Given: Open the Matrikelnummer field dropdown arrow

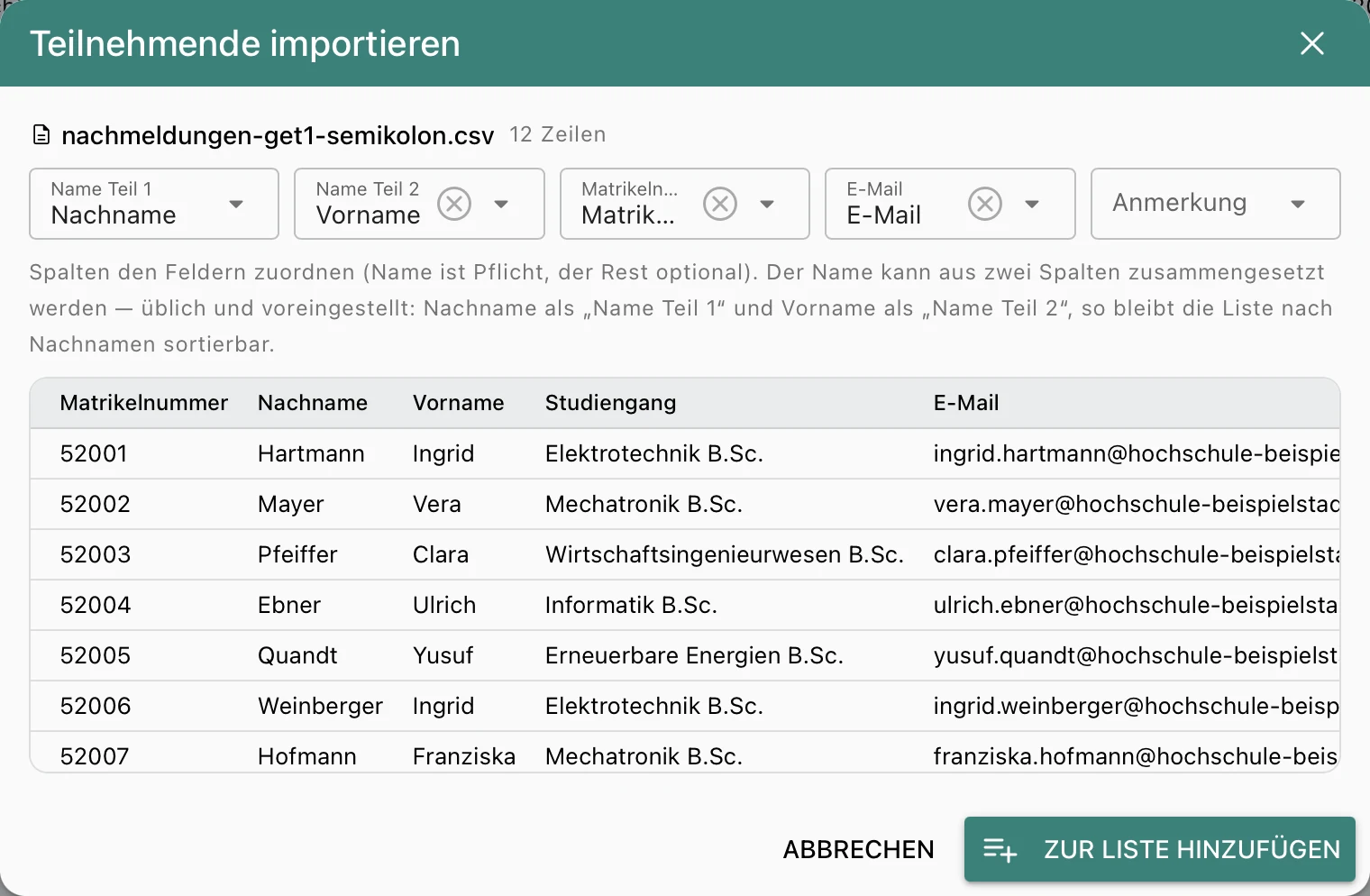Looking at the screenshot, I should (x=767, y=204).
